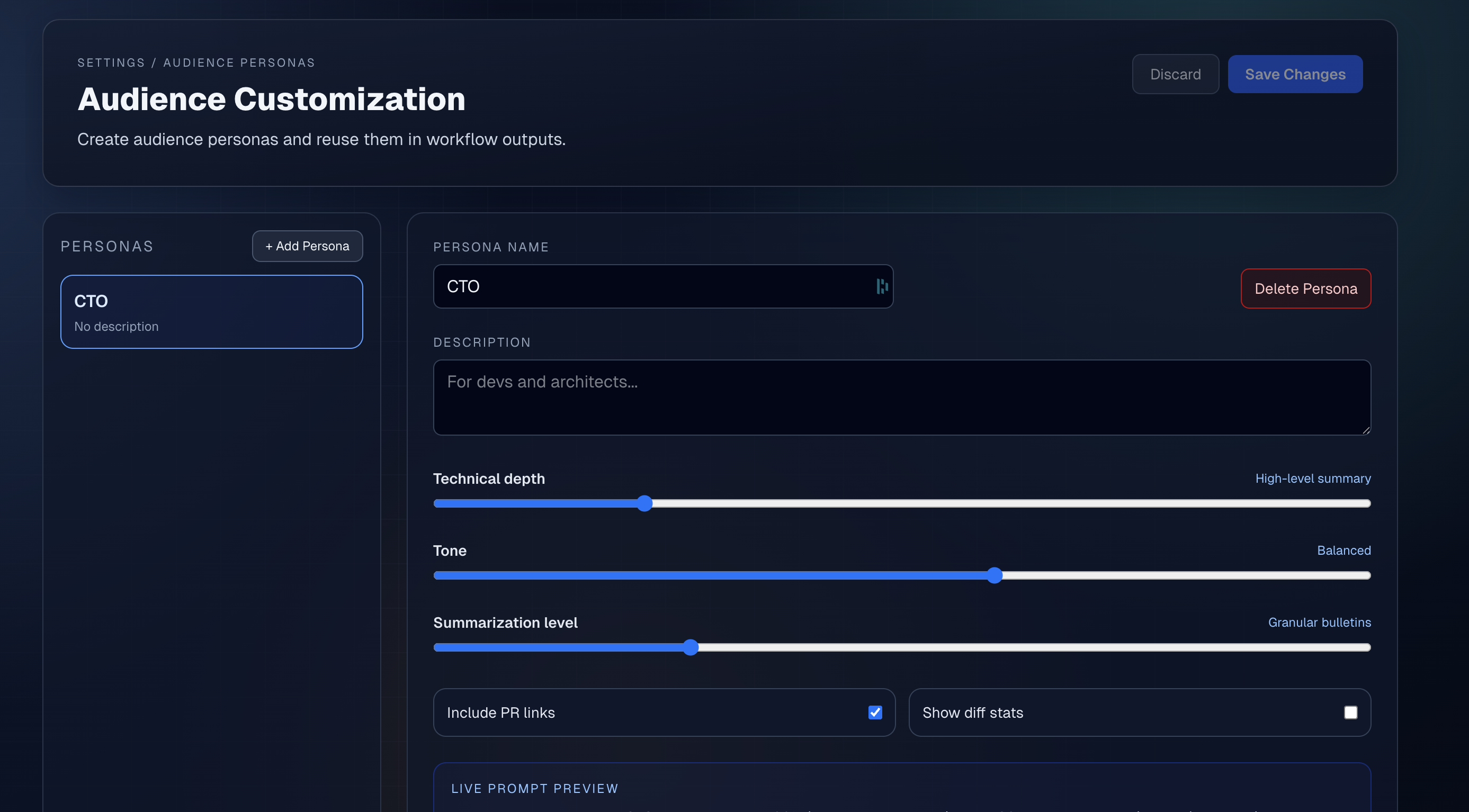Click the Granular bulletins label
This screenshot has height=812, width=1469.
click(1320, 622)
